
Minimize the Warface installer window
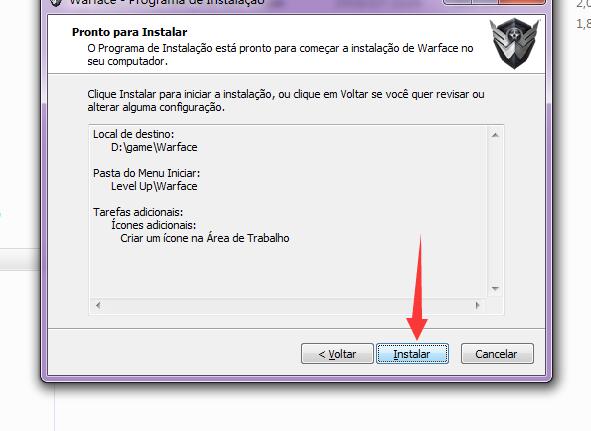tap(457, 2)
